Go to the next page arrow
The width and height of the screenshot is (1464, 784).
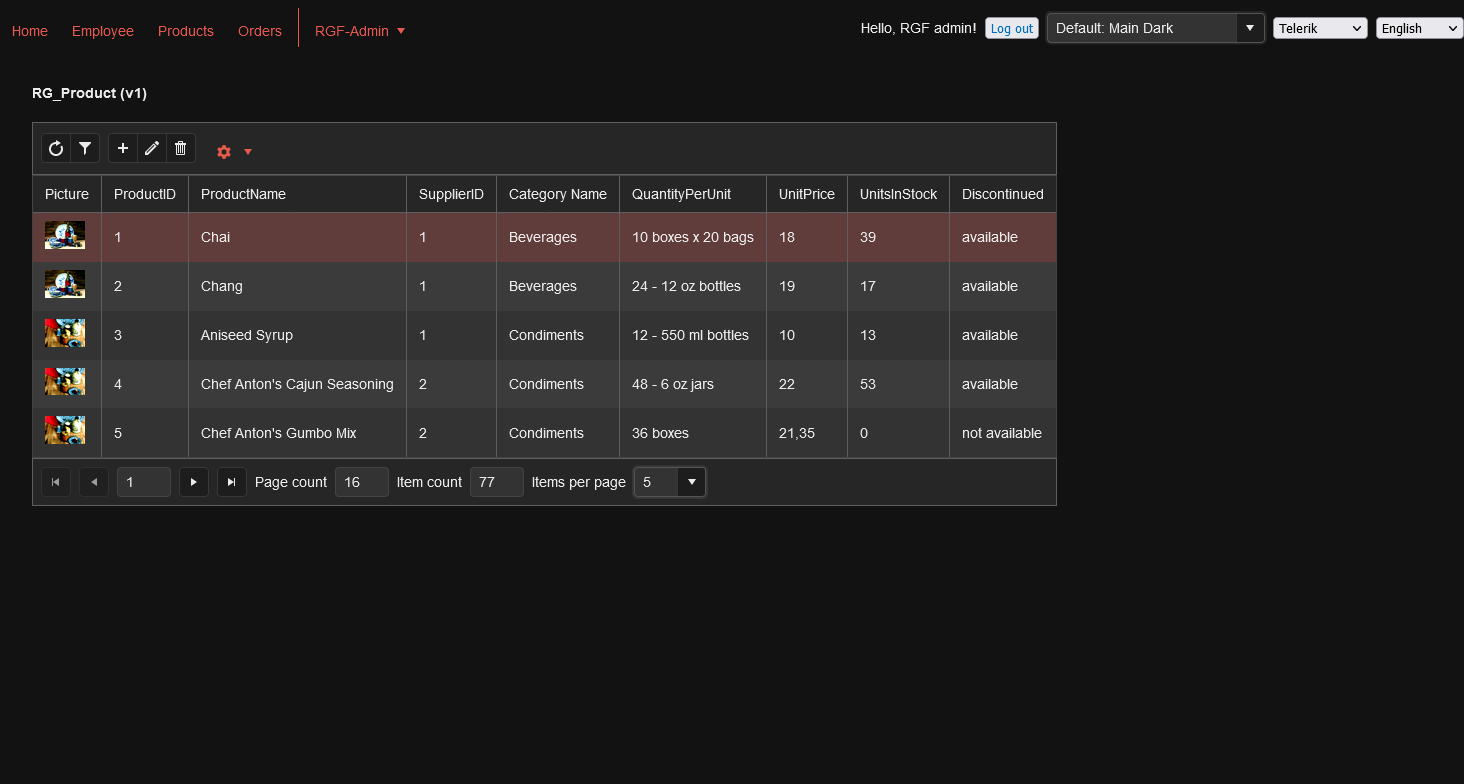[194, 482]
